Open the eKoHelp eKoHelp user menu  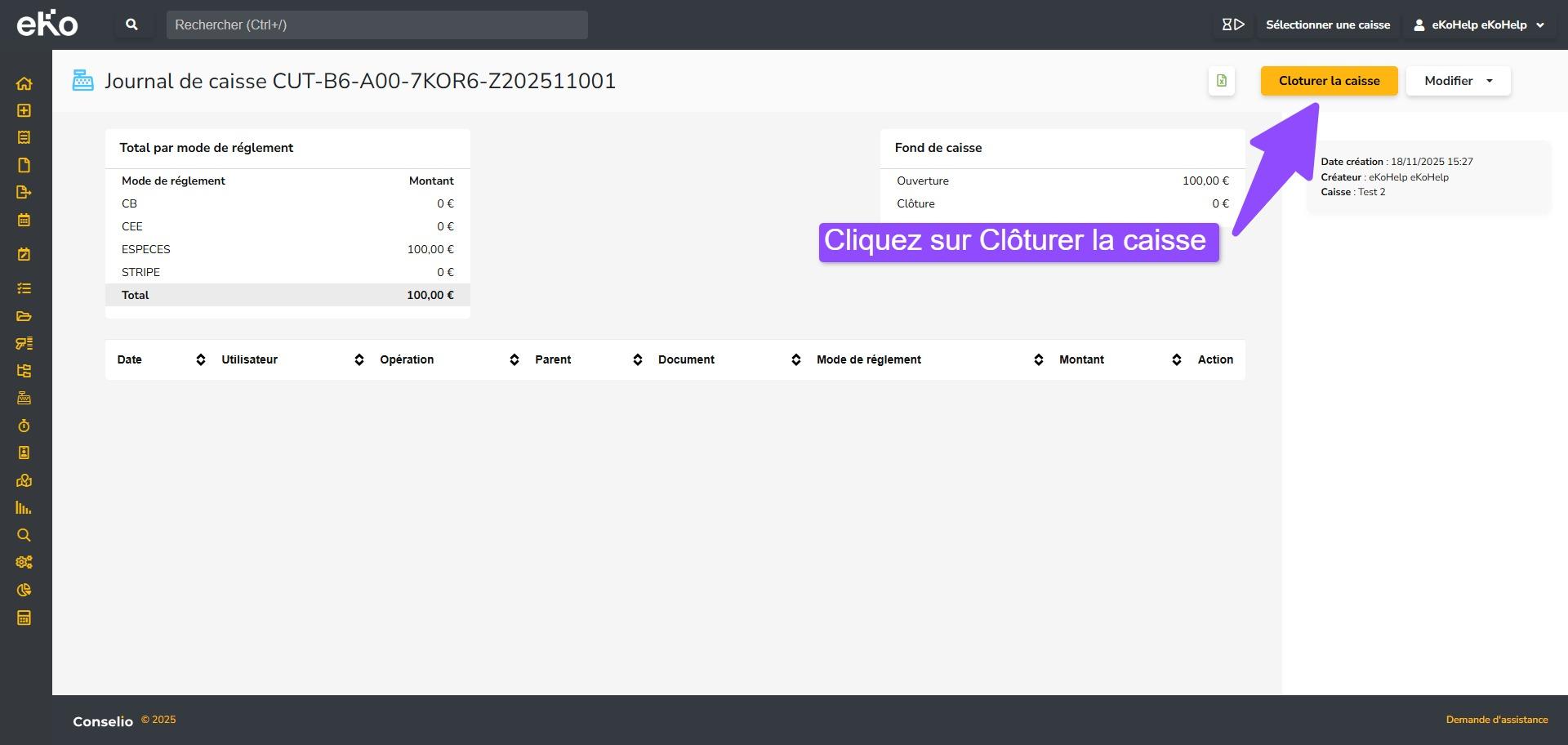[x=1478, y=25]
